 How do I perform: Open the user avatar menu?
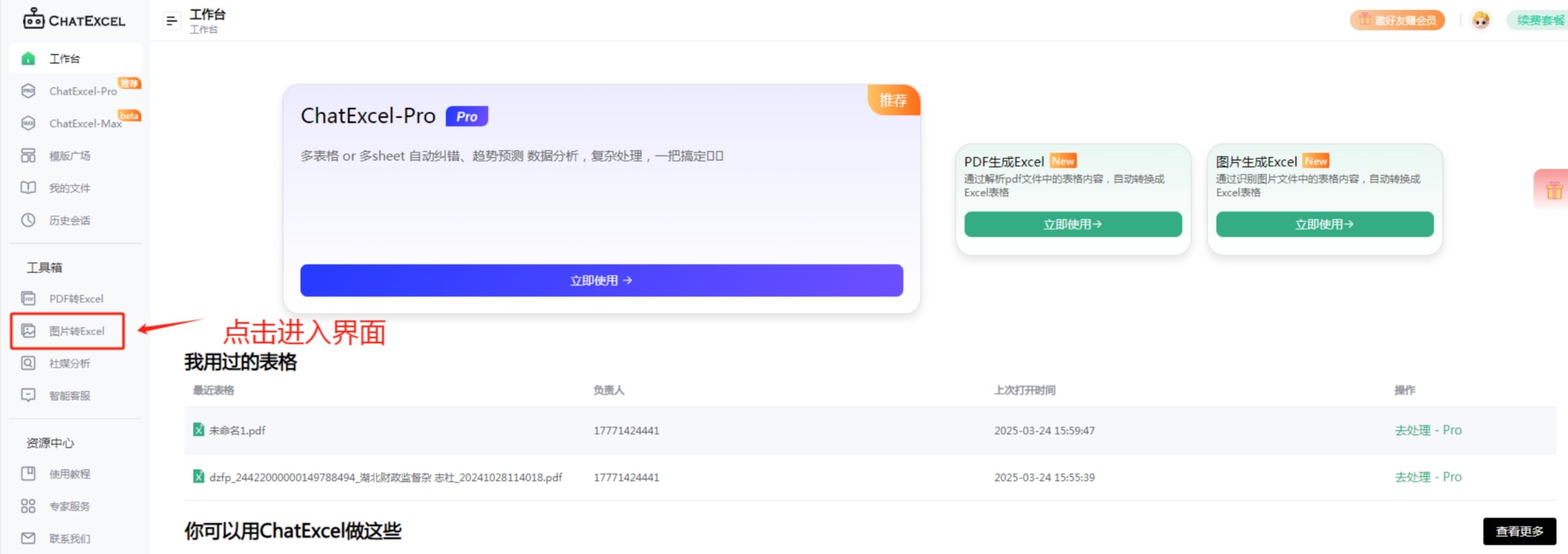[1482, 20]
